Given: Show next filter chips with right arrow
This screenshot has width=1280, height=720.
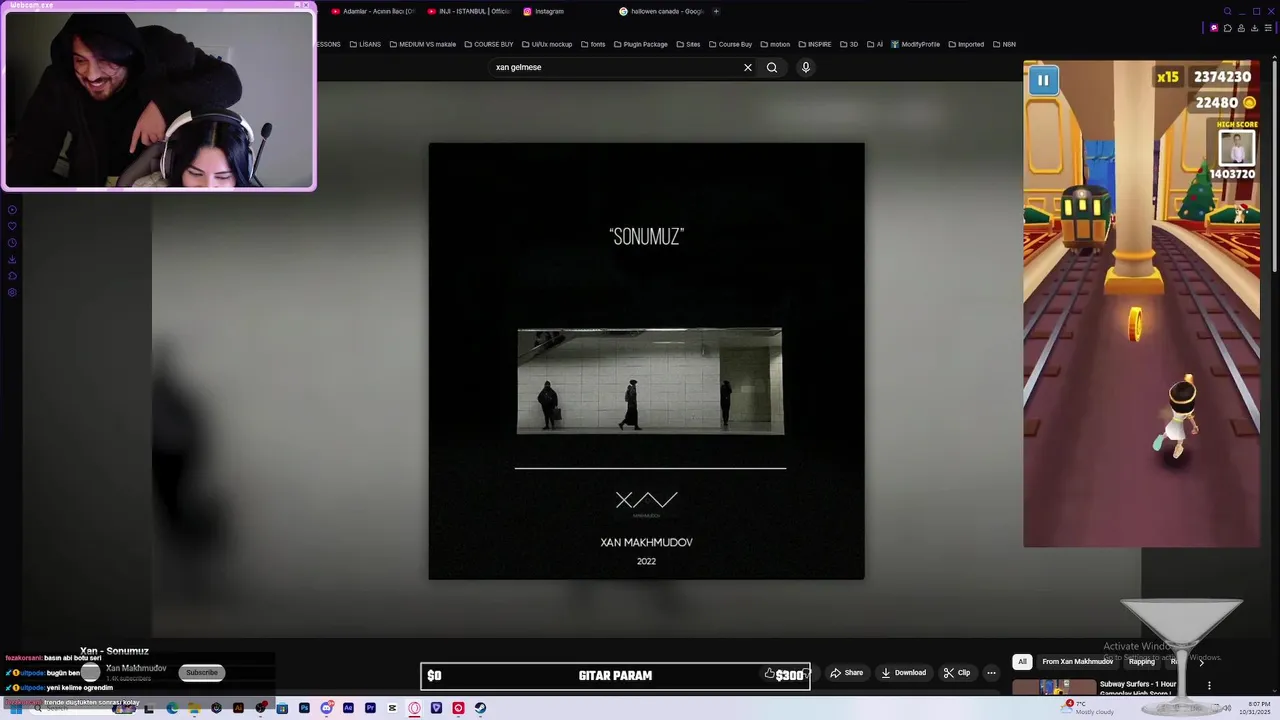Looking at the screenshot, I should click(x=1201, y=662).
